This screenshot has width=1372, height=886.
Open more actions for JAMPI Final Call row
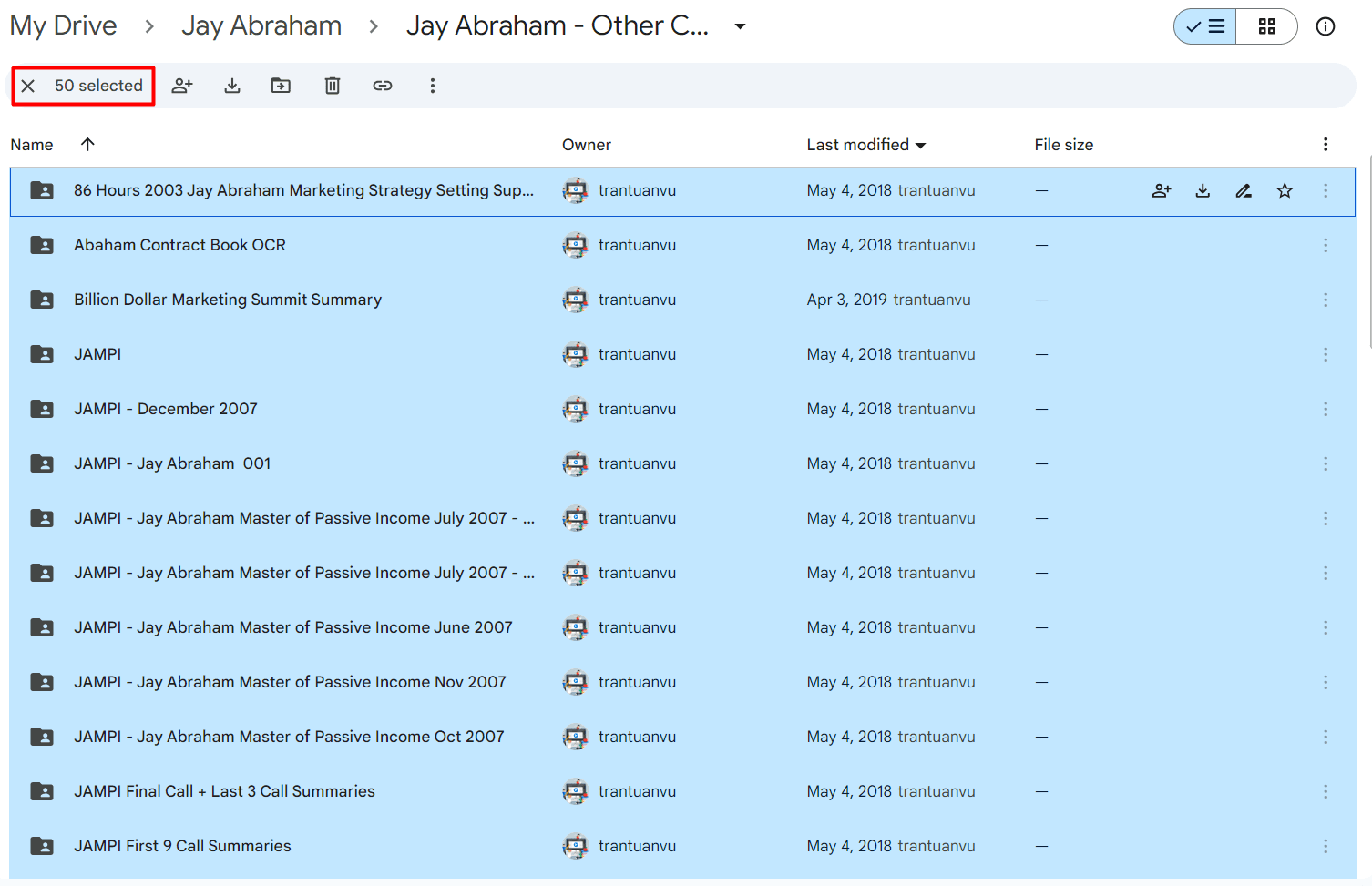click(1326, 791)
